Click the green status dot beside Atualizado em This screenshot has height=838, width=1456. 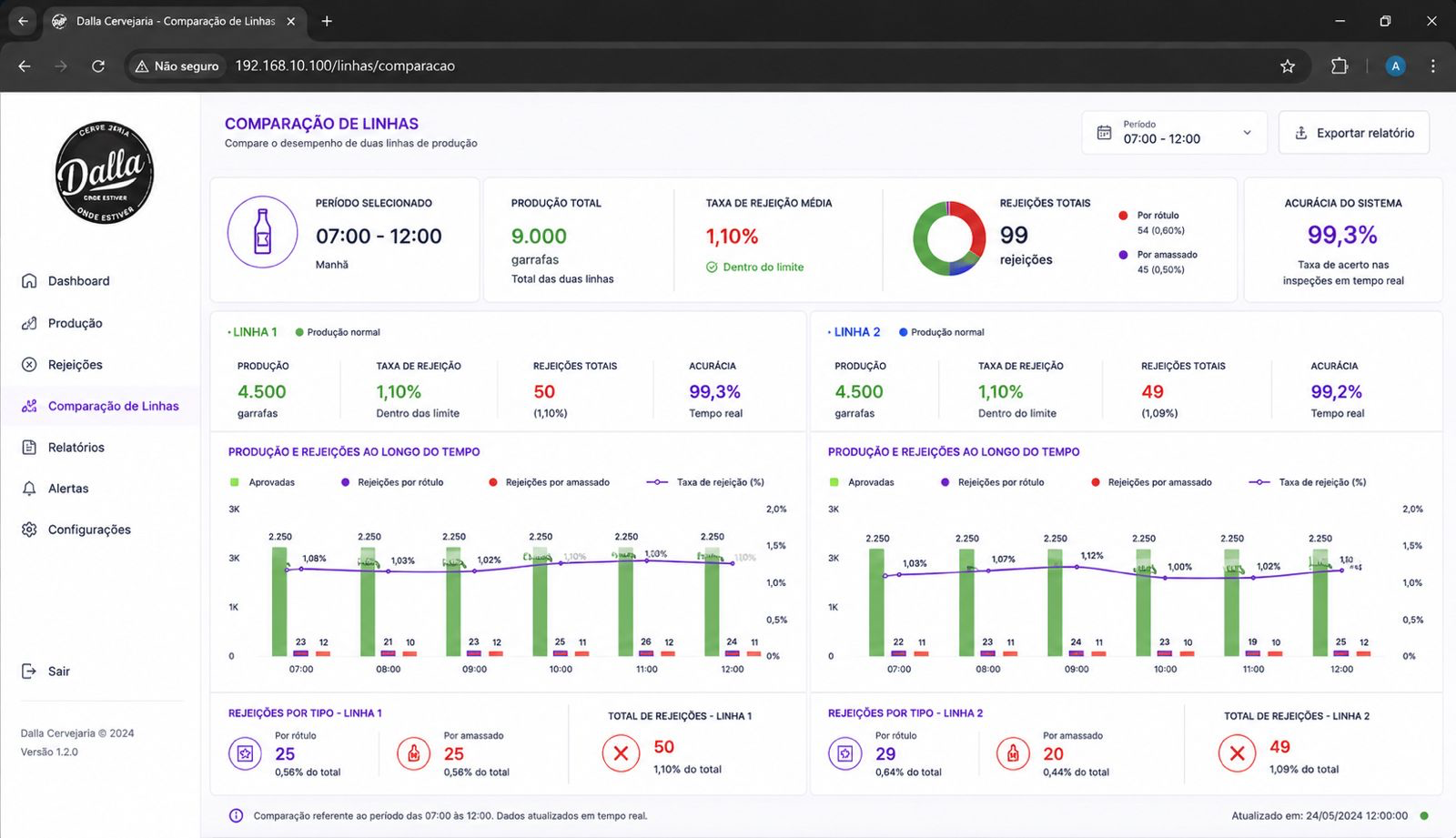1424,815
